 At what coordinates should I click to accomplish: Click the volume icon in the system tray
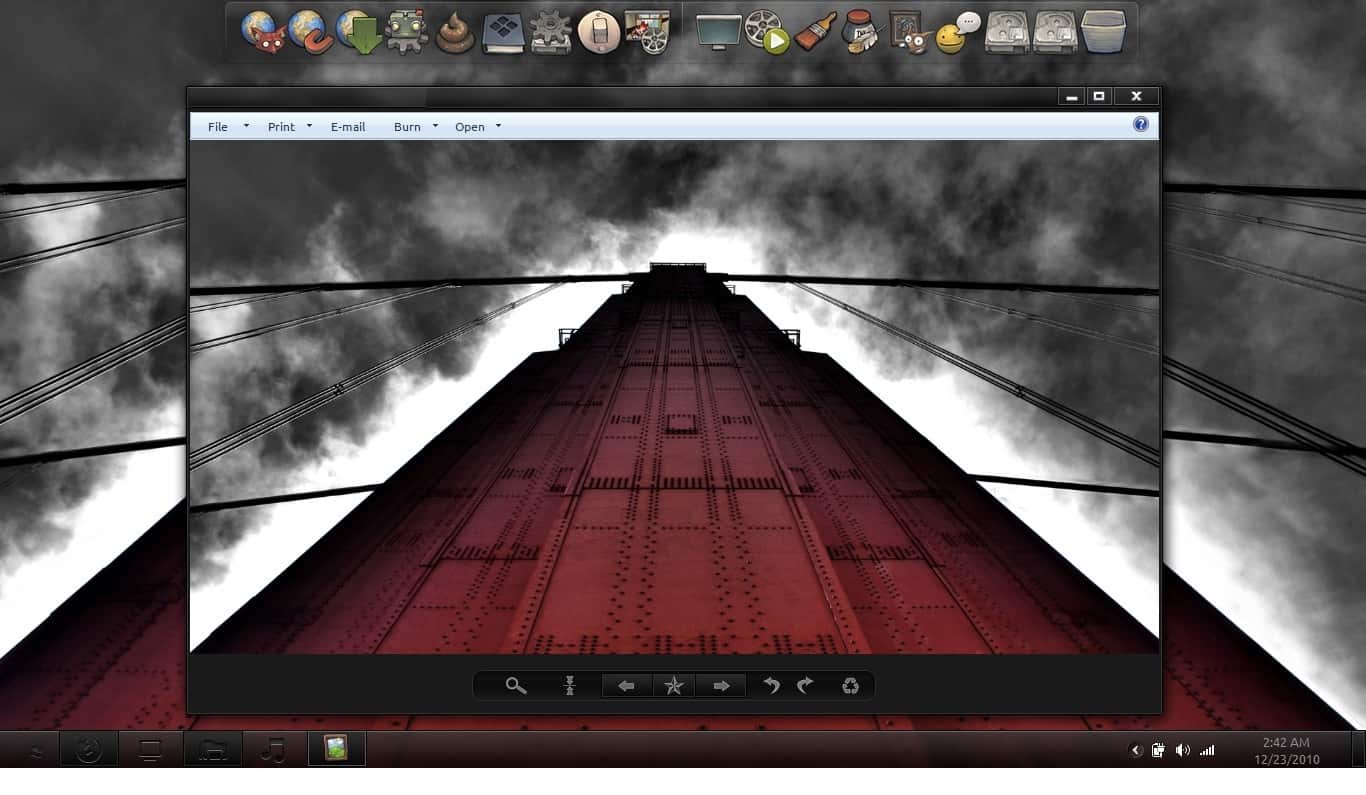[1182, 749]
